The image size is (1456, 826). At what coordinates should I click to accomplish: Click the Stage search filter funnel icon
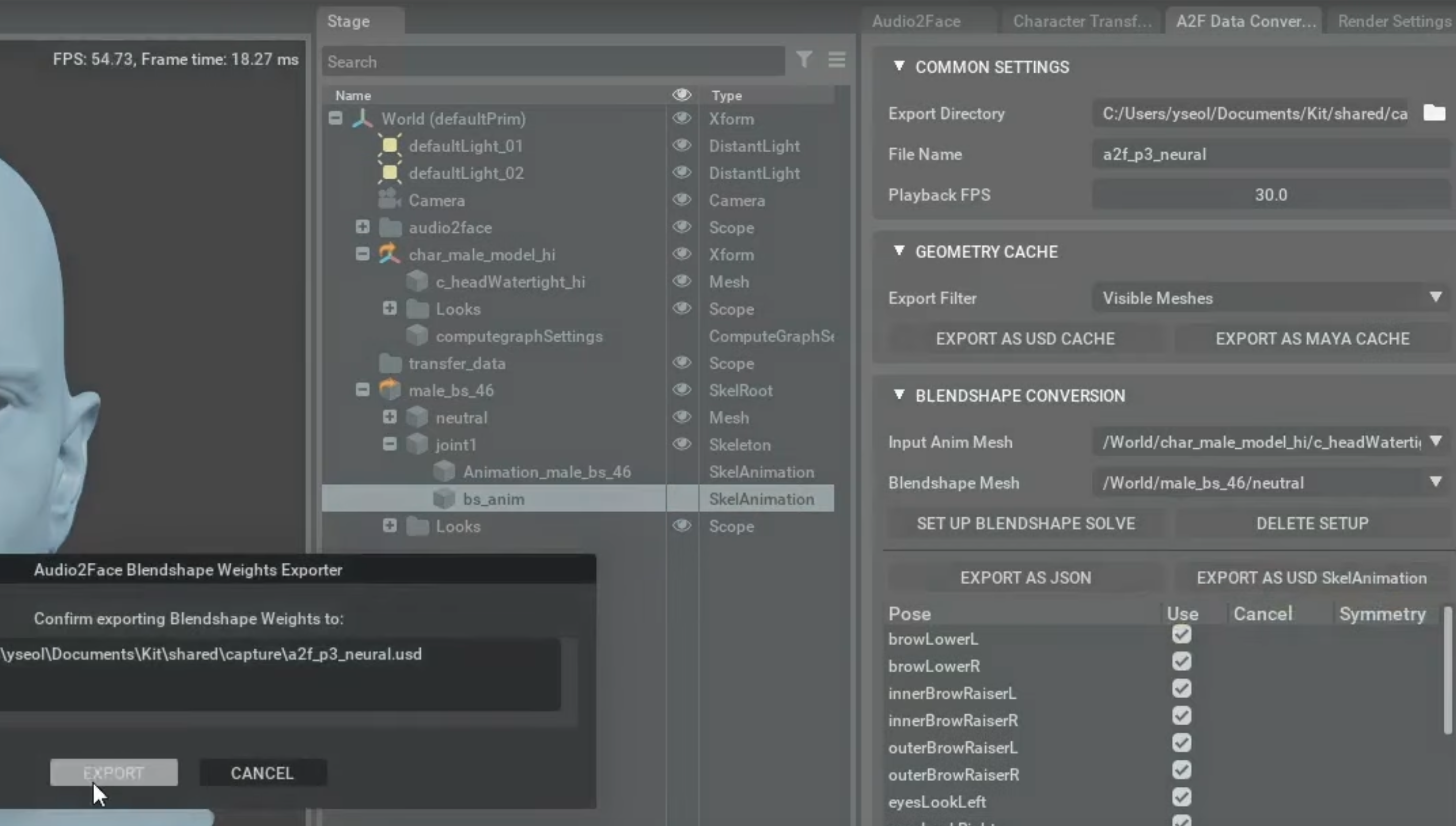(803, 60)
